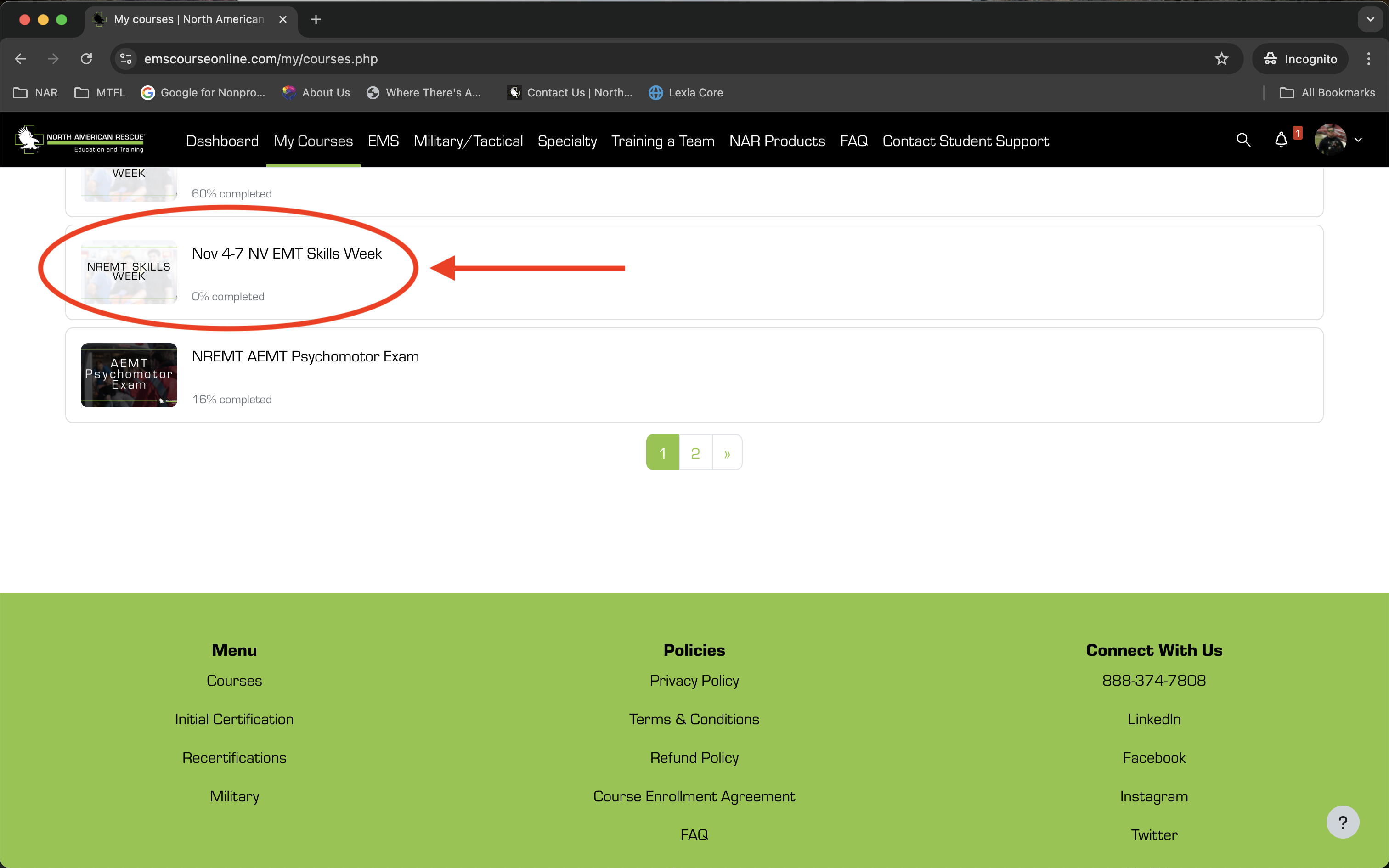Expand the user menu chevron
1389x868 pixels.
[1359, 140]
